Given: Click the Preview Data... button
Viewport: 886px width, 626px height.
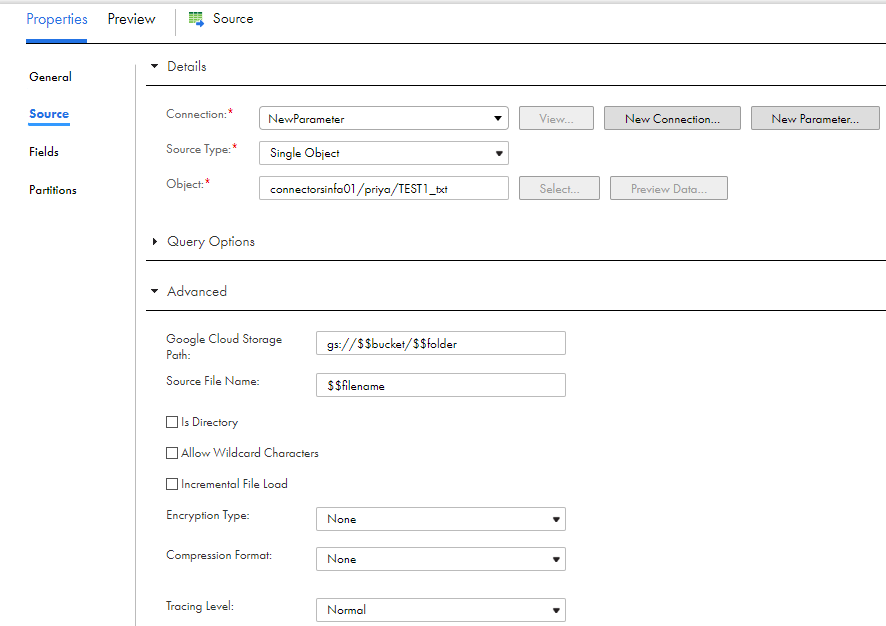Looking at the screenshot, I should 669,189.
